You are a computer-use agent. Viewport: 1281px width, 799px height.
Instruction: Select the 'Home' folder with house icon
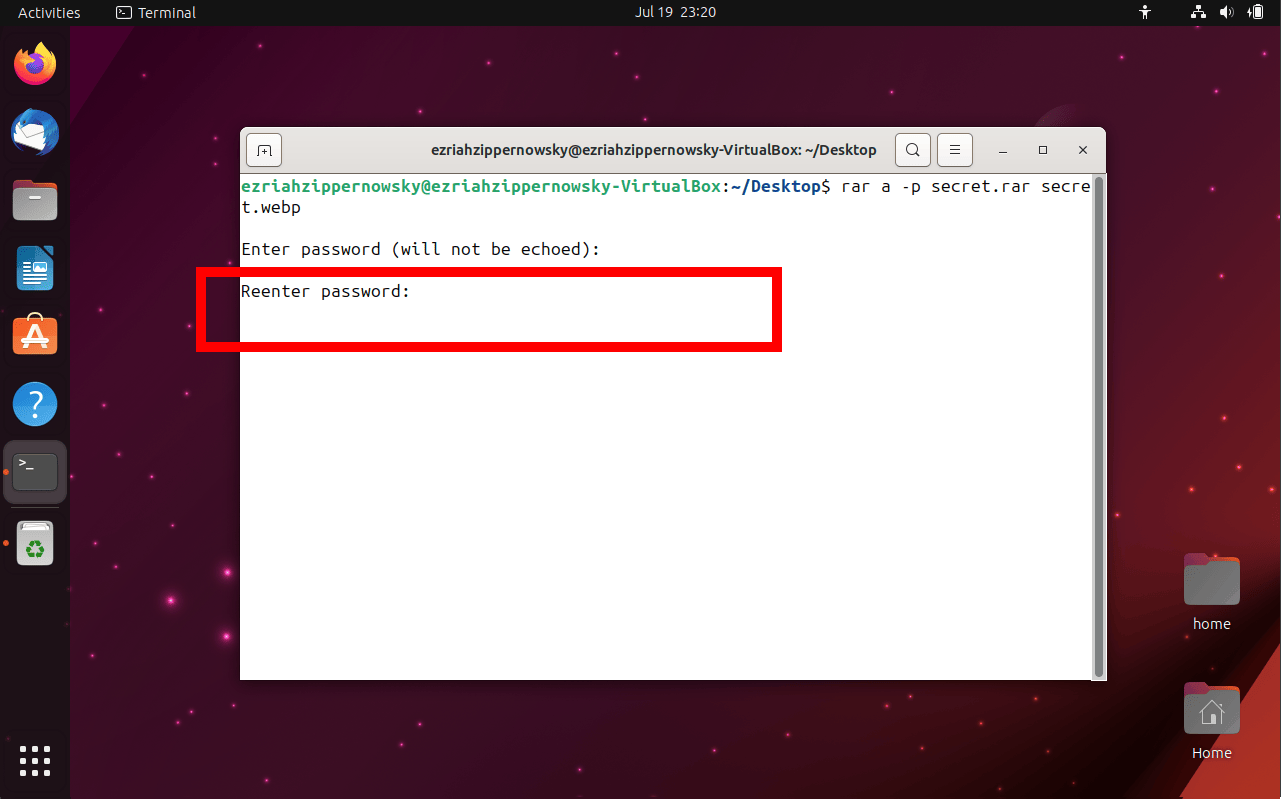[x=1212, y=721]
